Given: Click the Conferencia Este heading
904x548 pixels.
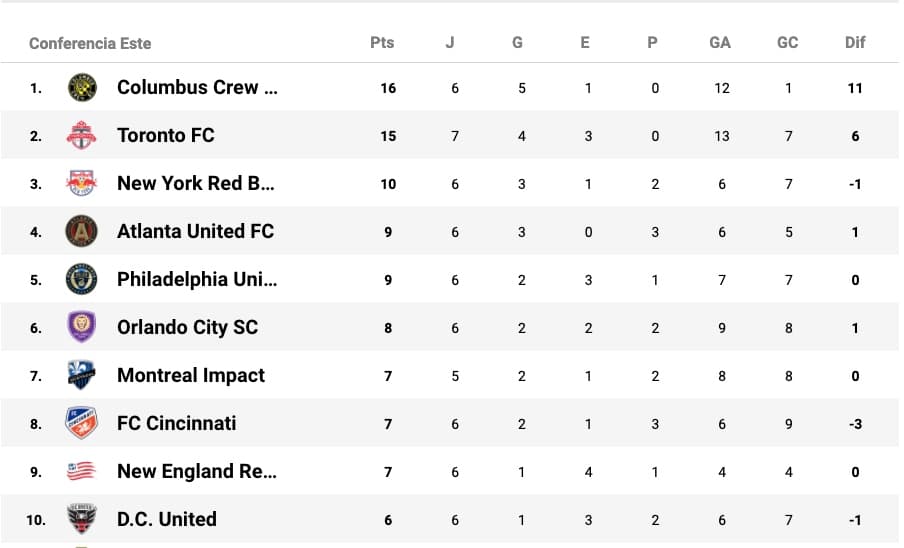Looking at the screenshot, I should 90,43.
